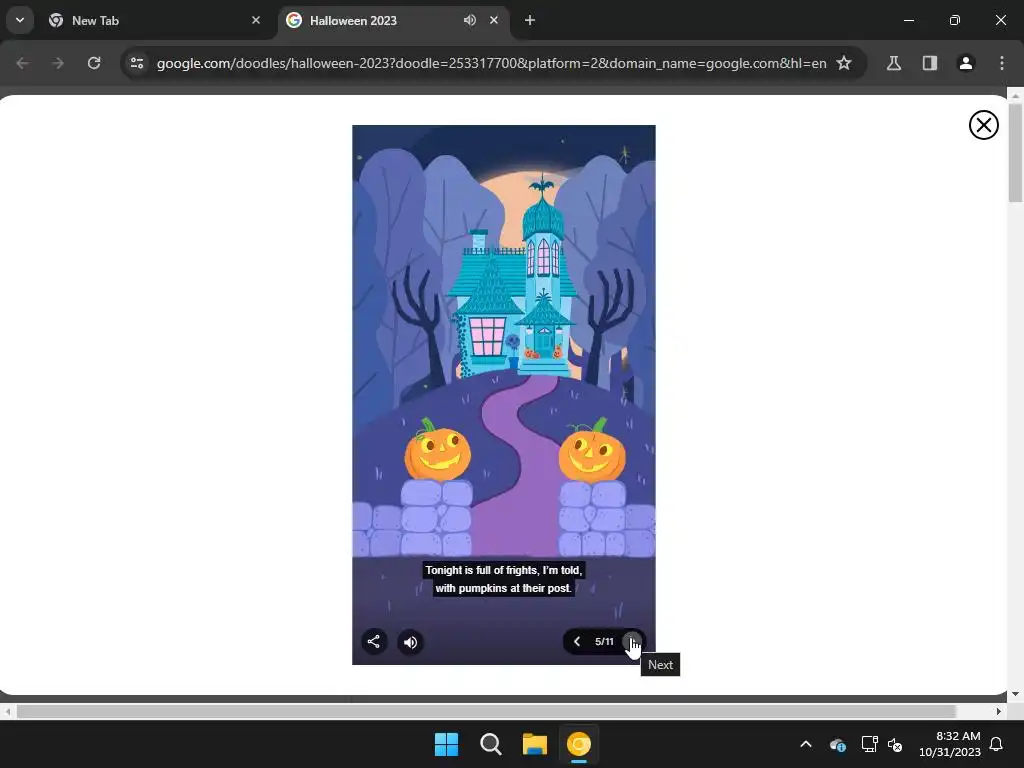Advance to next doodle slide

pyautogui.click(x=632, y=641)
